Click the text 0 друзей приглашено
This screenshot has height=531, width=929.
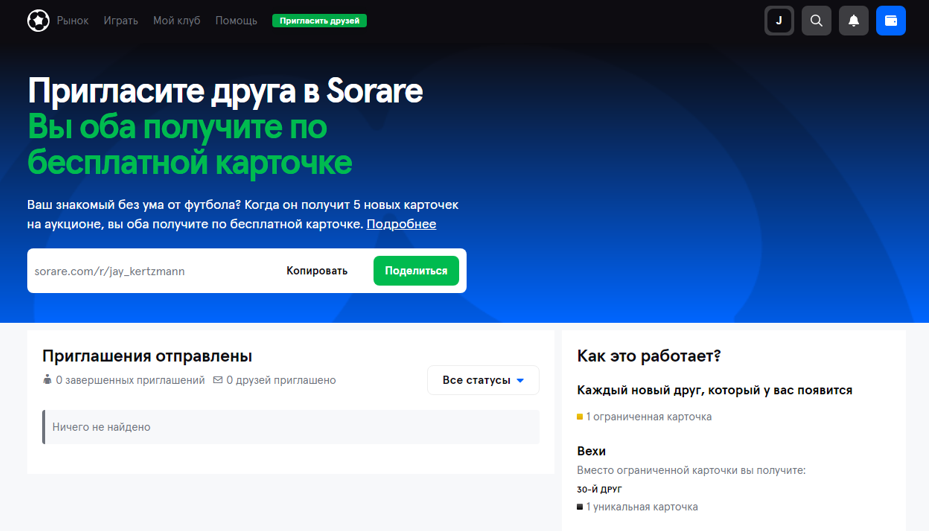pyautogui.click(x=281, y=380)
